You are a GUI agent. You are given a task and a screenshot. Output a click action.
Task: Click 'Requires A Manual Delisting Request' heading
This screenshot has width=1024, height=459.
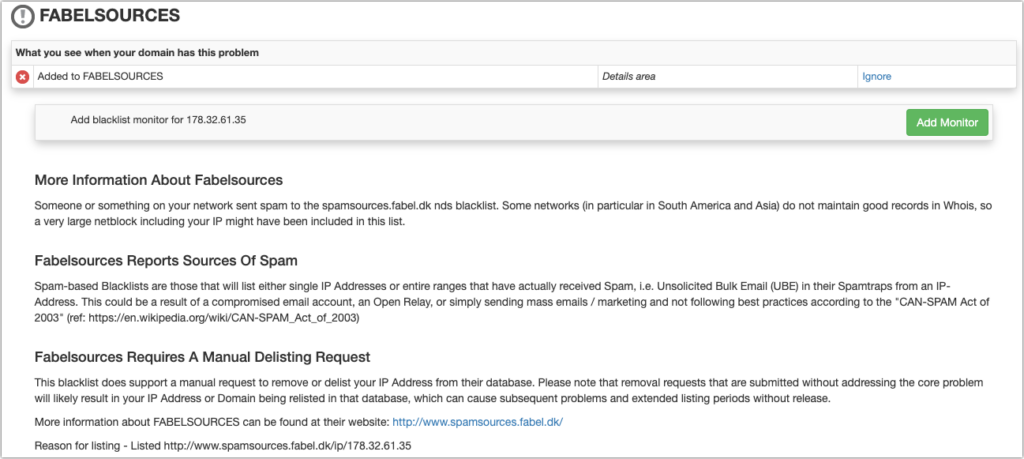click(x=202, y=357)
